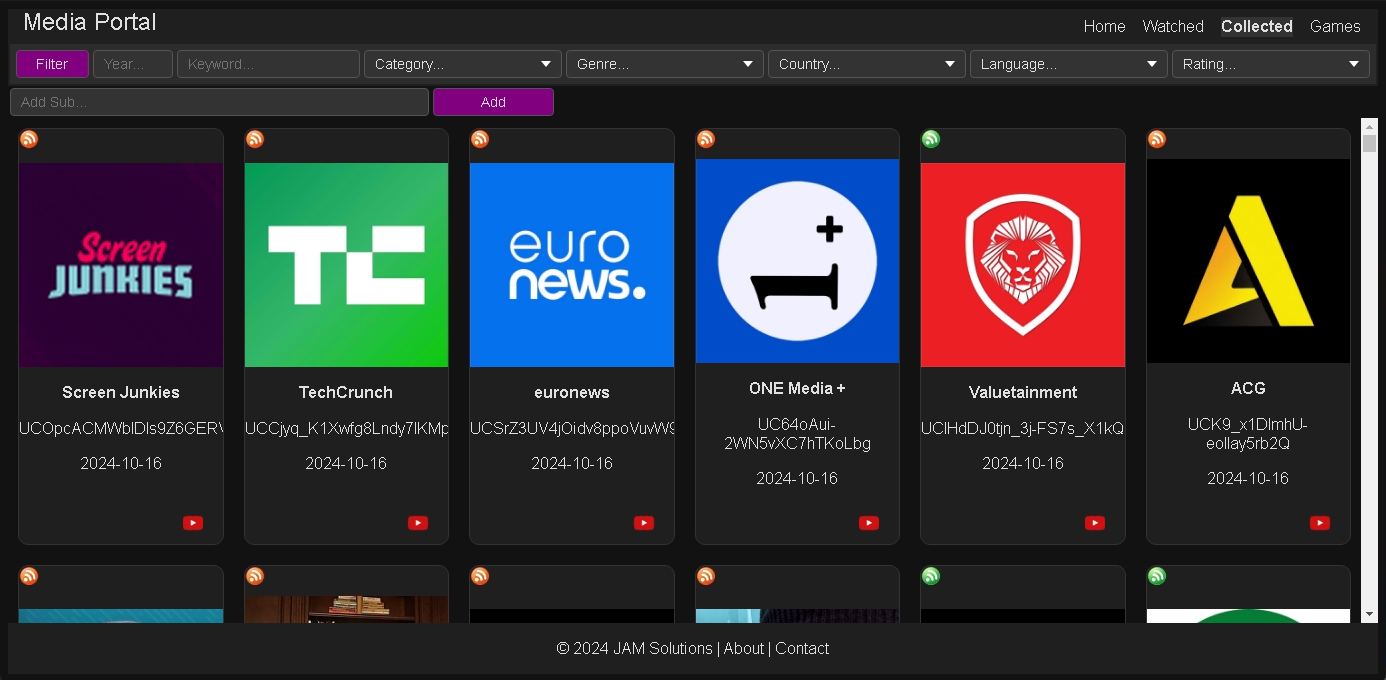The height and width of the screenshot is (680, 1386).
Task: Click the RSS icon on euronews card
Action: tap(480, 139)
